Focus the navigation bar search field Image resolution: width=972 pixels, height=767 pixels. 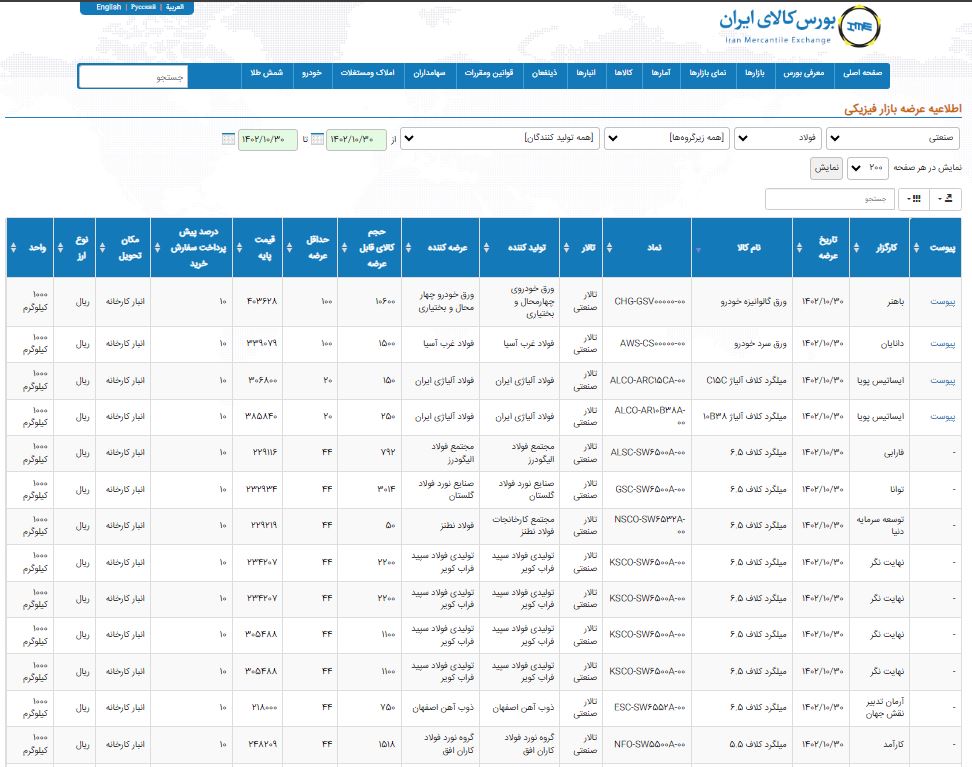tap(133, 77)
